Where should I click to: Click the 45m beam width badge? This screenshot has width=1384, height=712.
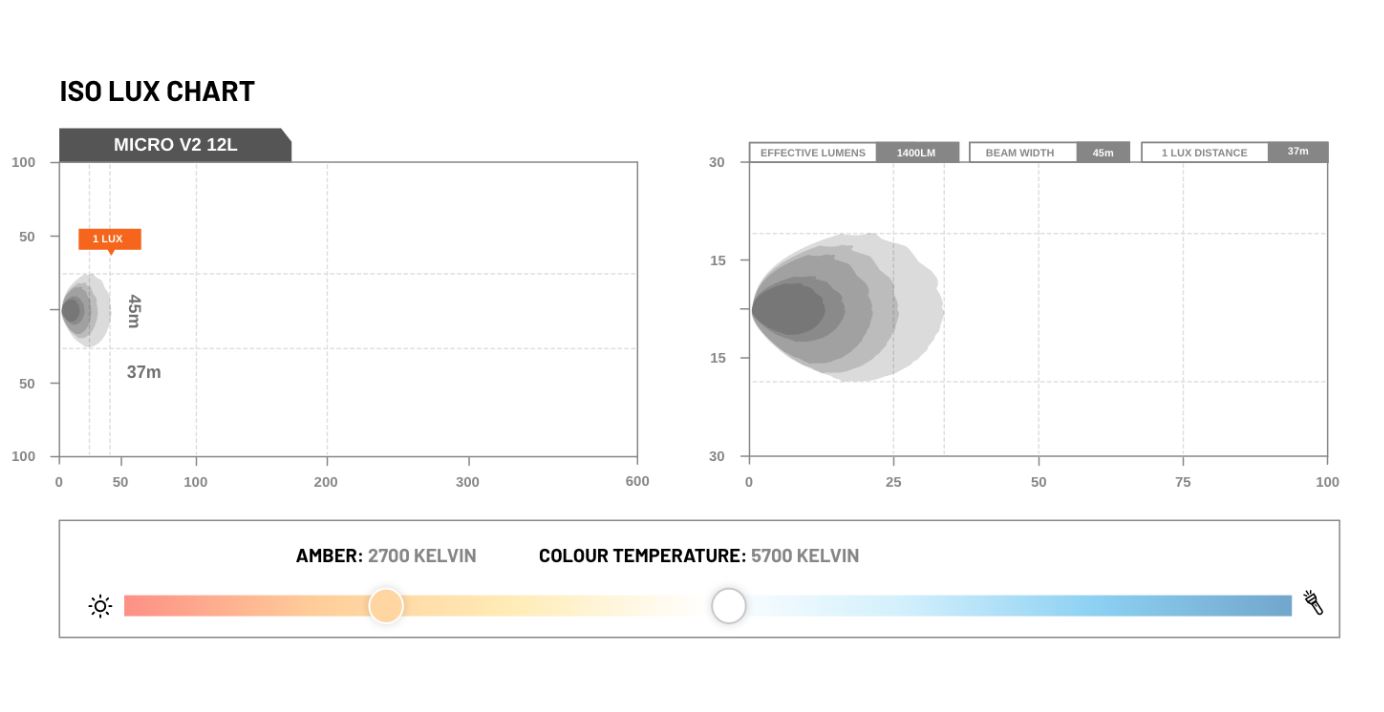click(x=1103, y=153)
